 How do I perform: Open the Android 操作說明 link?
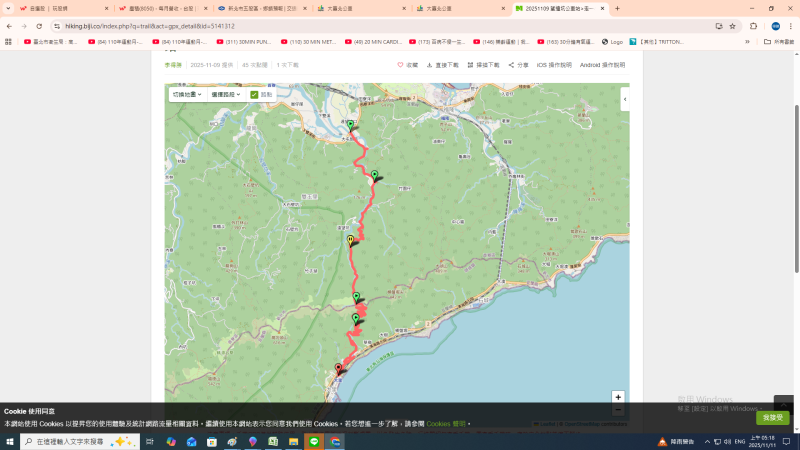click(602, 65)
